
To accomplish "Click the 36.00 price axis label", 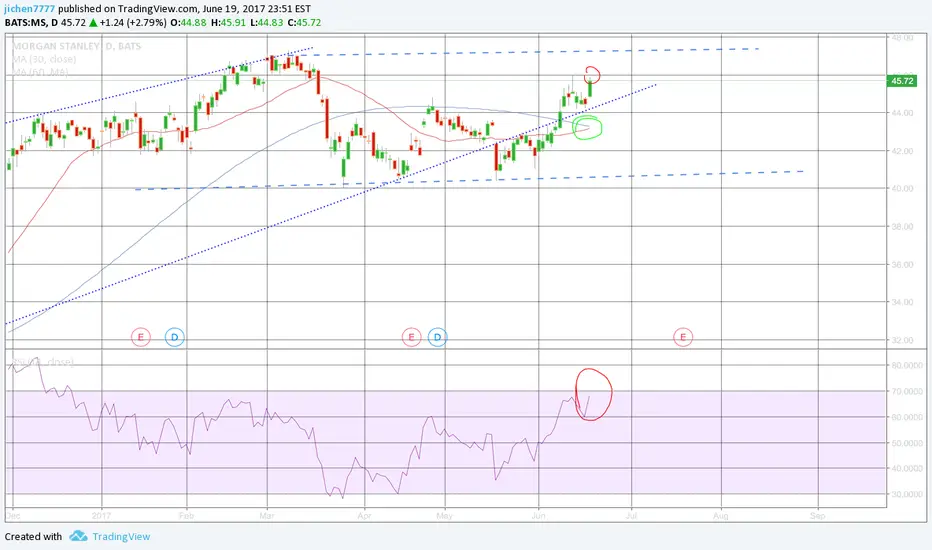I will [902, 265].
